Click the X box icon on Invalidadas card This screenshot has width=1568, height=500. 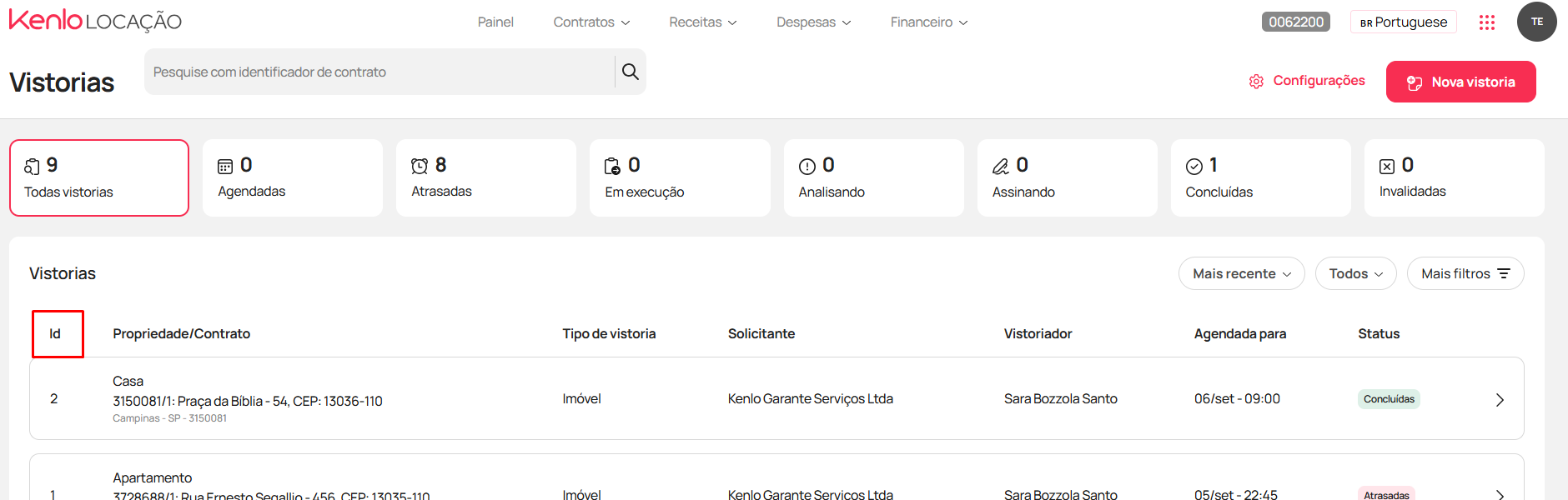[x=1387, y=167]
